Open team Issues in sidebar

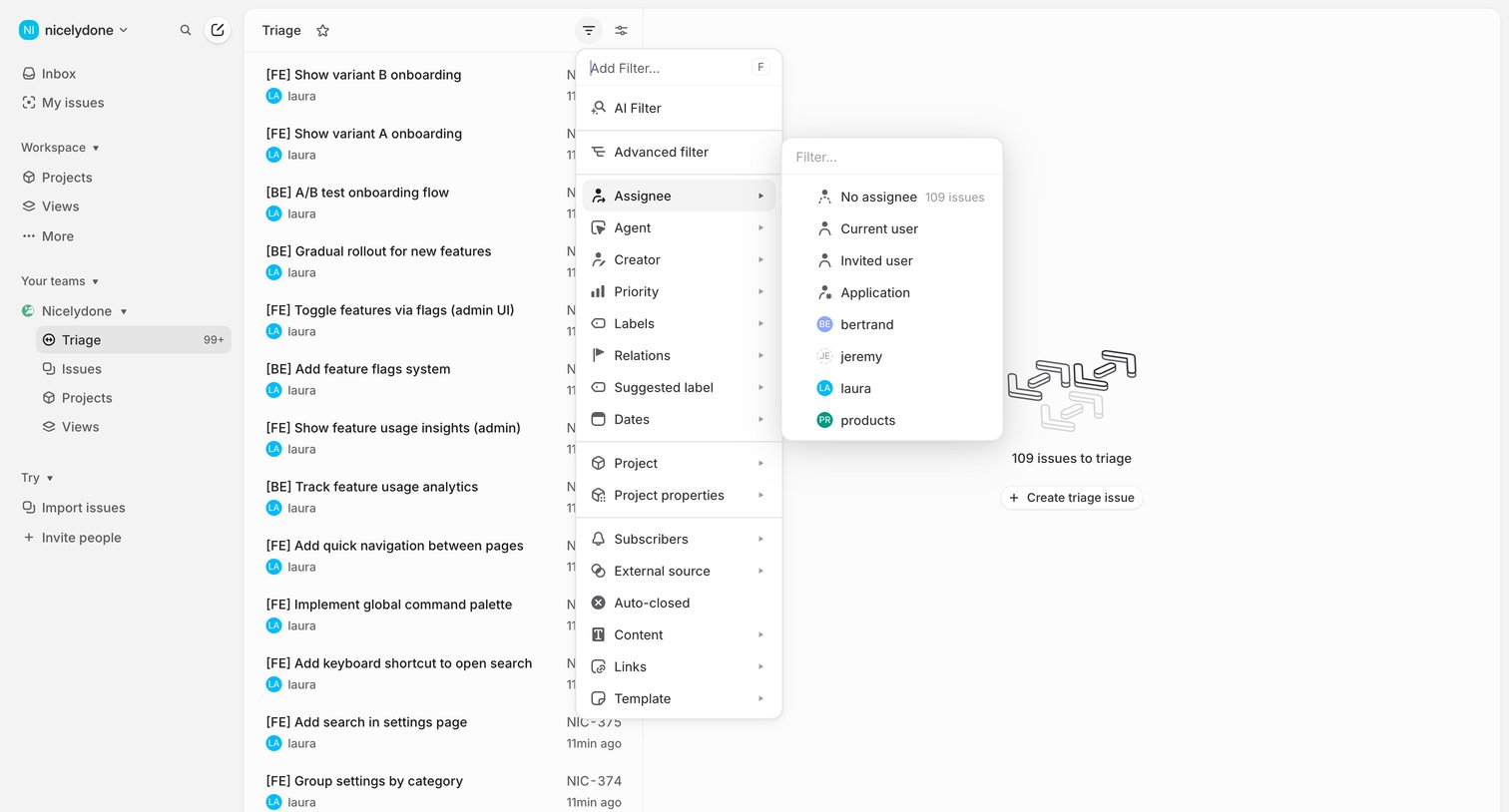click(134, 369)
